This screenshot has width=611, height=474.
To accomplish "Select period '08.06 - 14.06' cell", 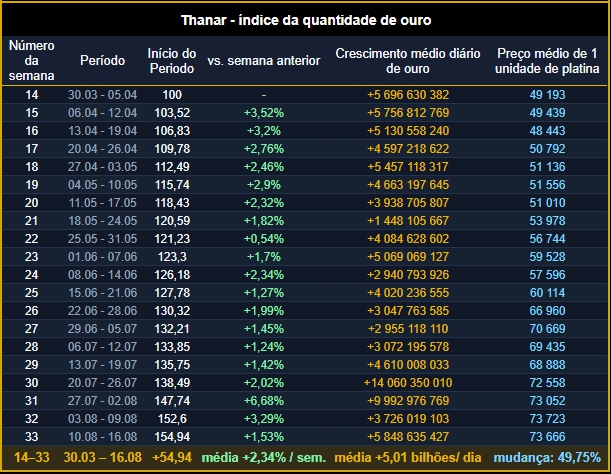I will coord(102,275).
